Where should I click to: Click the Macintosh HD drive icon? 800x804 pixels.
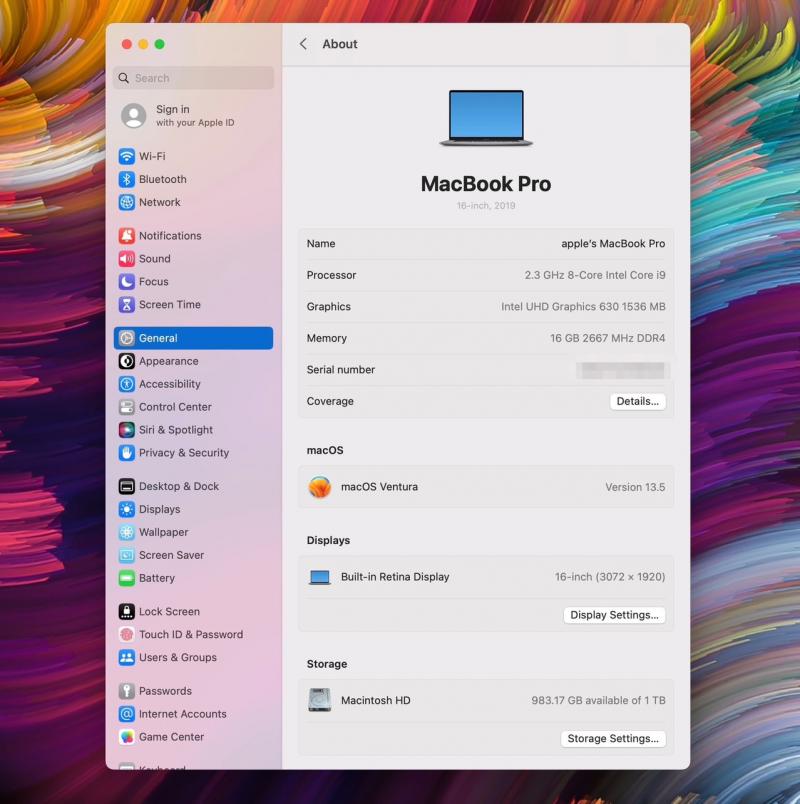[x=319, y=700]
